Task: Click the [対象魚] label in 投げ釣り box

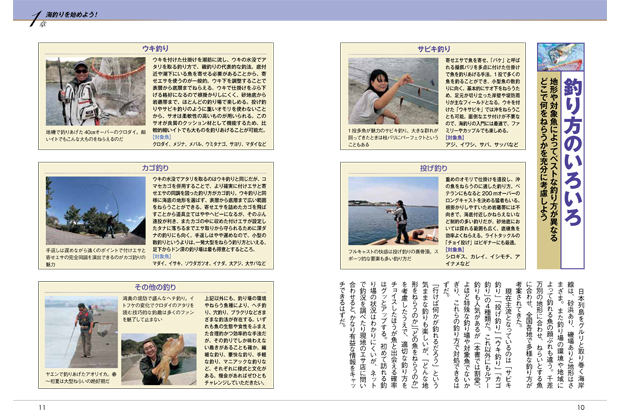Action: point(455,250)
